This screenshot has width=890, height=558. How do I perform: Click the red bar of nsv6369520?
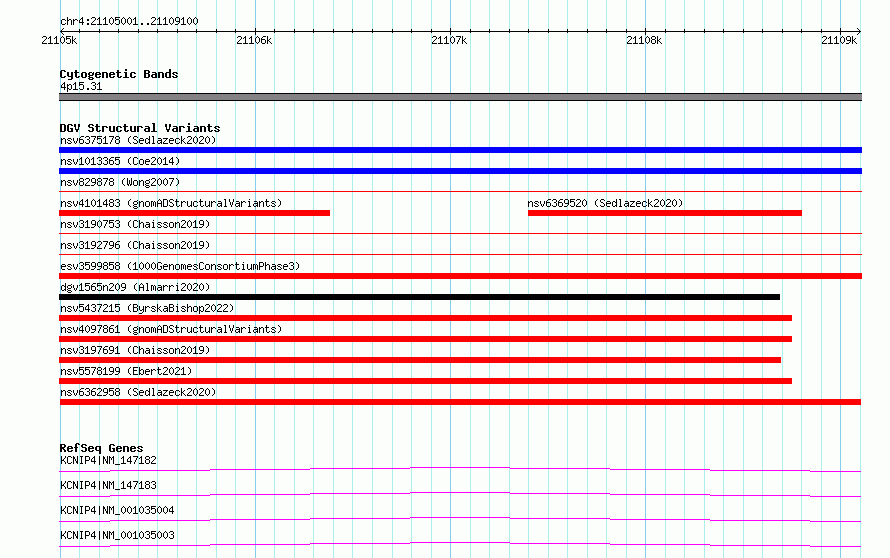click(x=665, y=213)
